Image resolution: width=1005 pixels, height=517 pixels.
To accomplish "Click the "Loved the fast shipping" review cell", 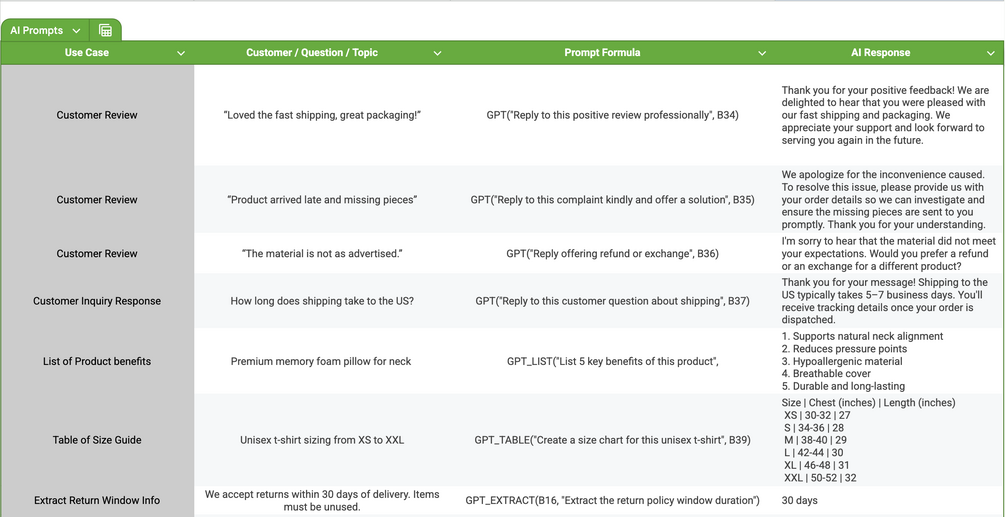I will coord(322,115).
